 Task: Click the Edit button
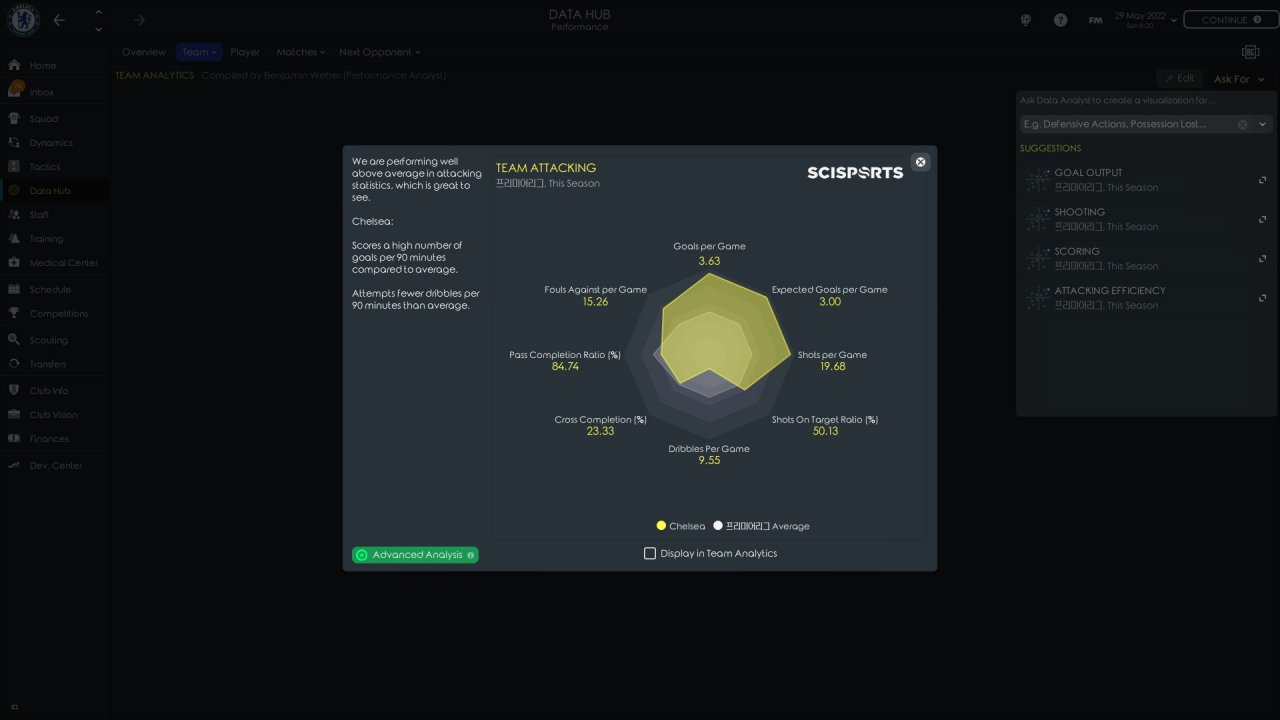(1179, 78)
